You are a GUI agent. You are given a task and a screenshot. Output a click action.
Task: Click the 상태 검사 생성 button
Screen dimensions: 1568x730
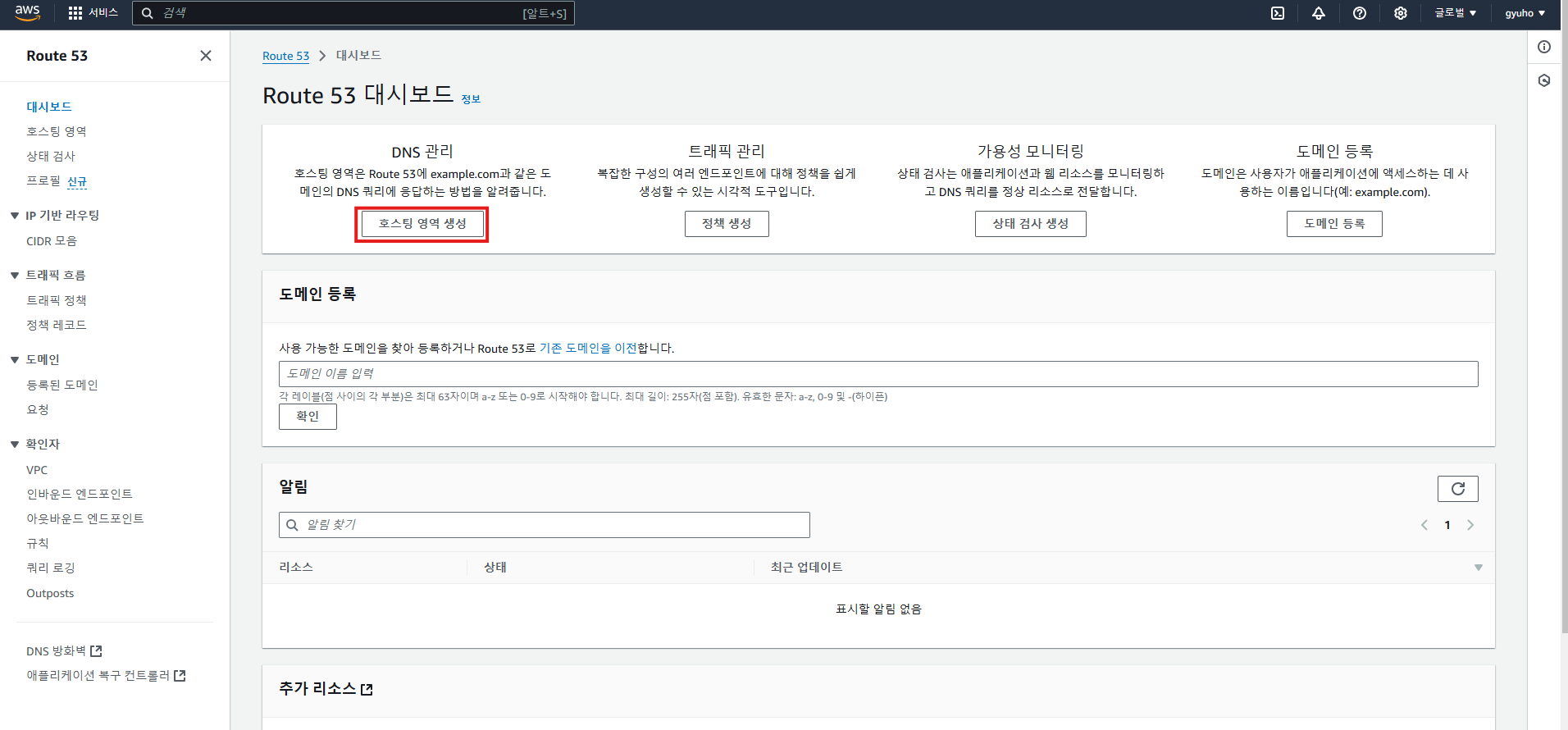click(1030, 224)
